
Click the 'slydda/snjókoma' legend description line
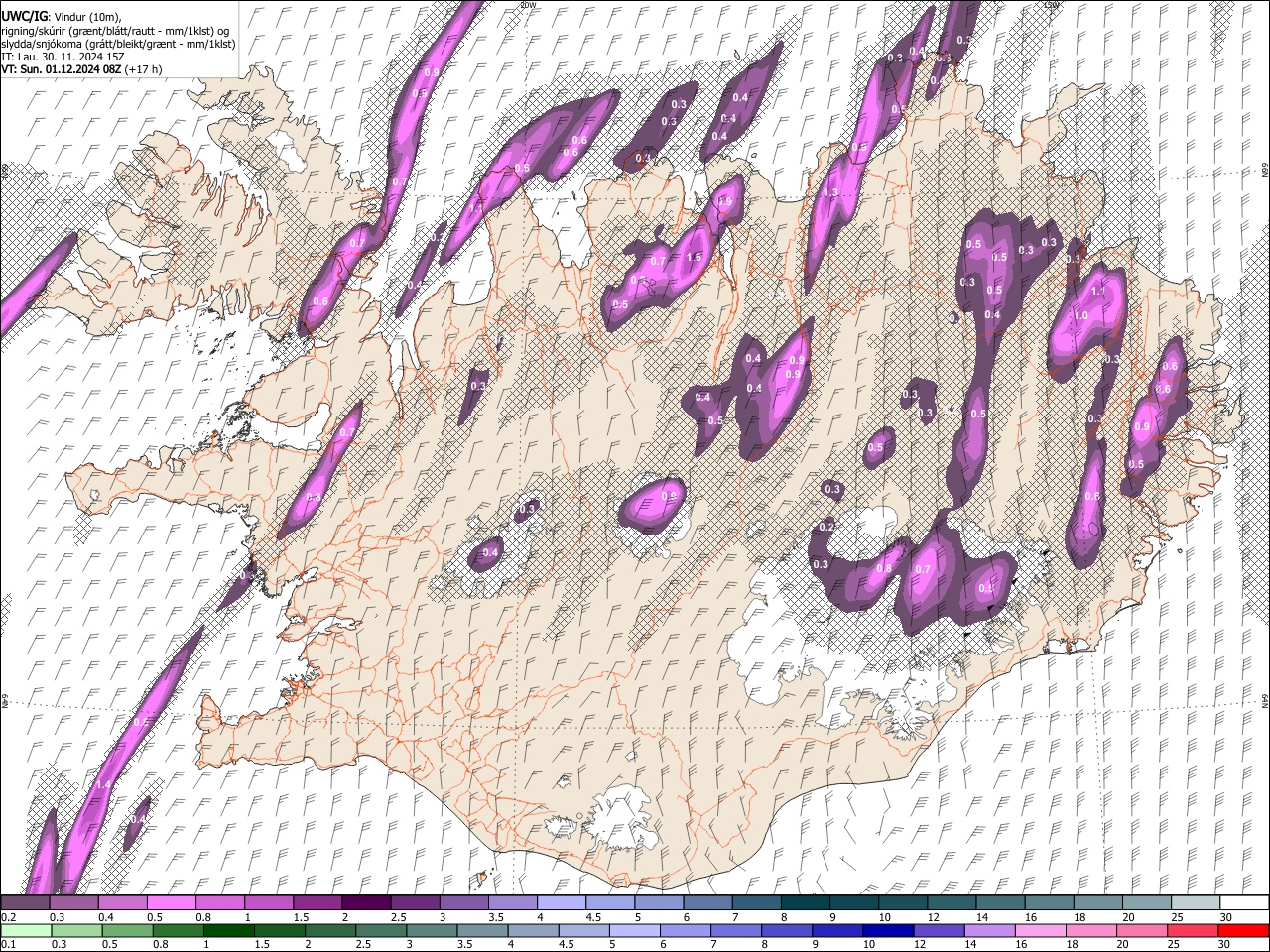point(118,44)
